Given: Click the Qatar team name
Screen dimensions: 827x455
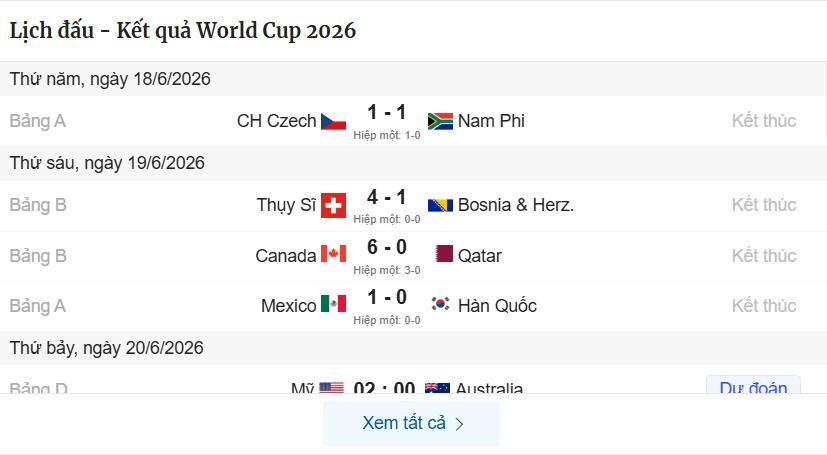Looking at the screenshot, I should coord(479,256).
